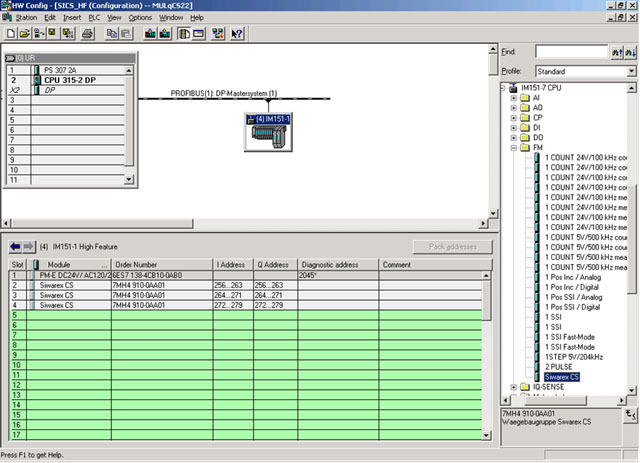640x463 pixels.
Task: Go to previous module using left arrow
Action: 16,246
